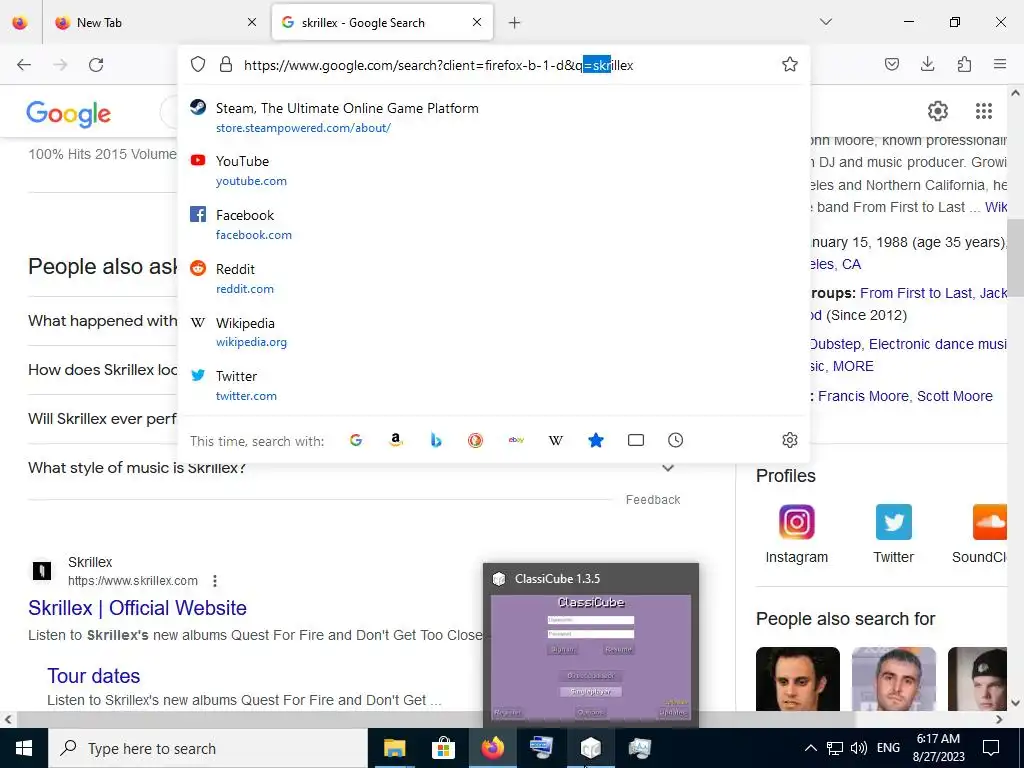Choose Reddit suggestion in URL dropdown
1024x768 pixels.
click(x=494, y=278)
